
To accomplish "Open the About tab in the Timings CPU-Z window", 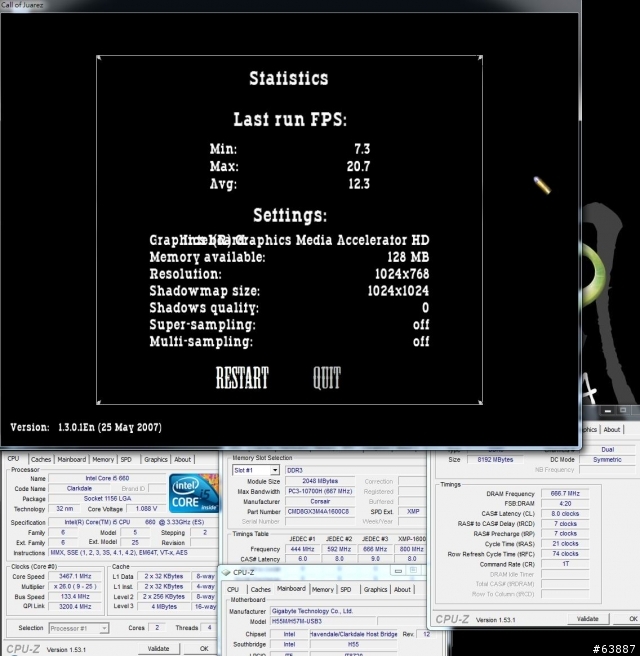I will [612, 429].
